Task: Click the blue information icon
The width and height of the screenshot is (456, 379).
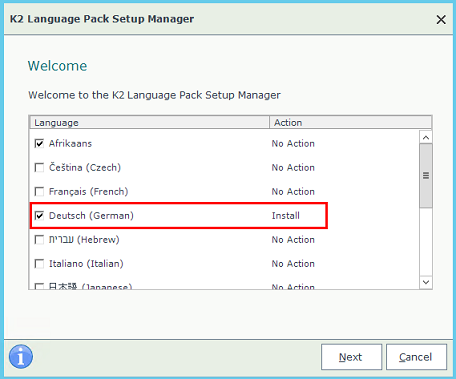Action: click(21, 356)
